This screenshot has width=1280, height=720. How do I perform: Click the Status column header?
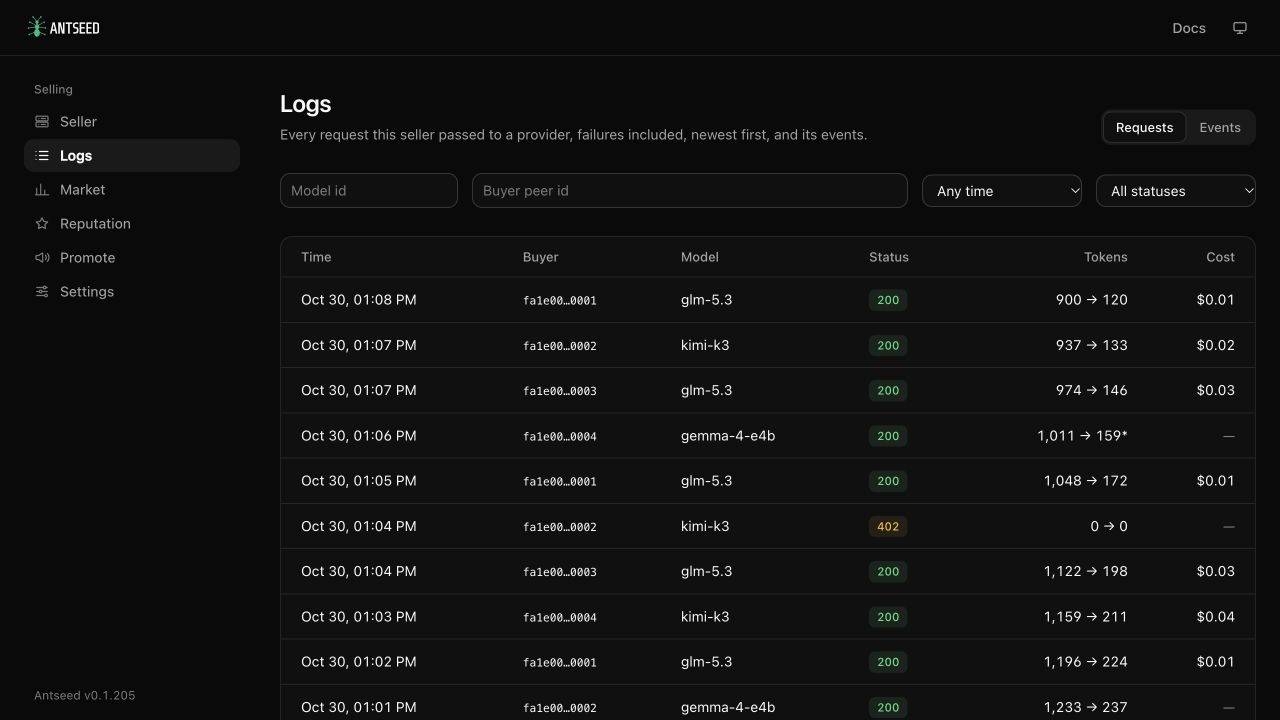coord(889,257)
